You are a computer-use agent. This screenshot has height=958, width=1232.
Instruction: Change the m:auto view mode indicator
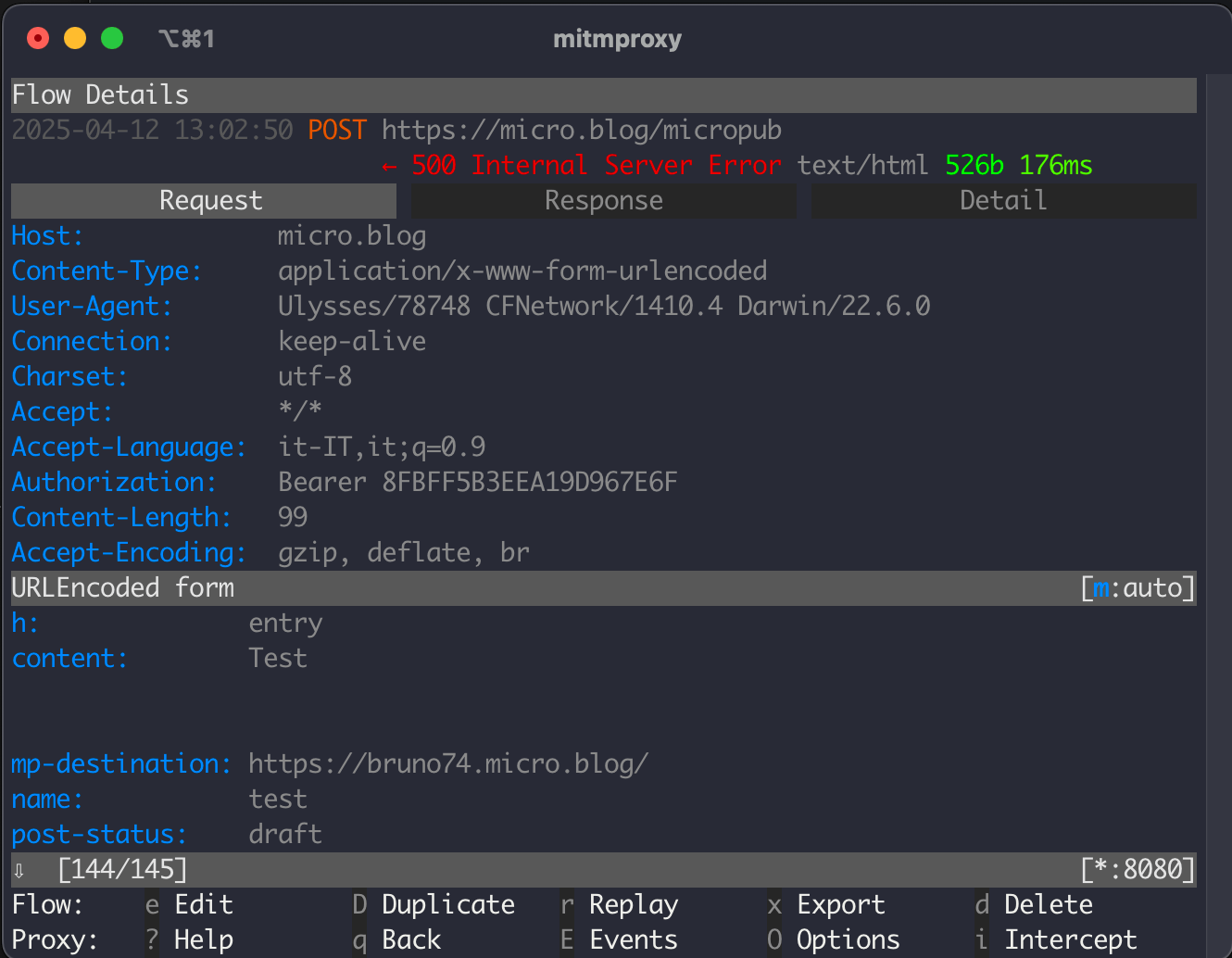pyautogui.click(x=1138, y=587)
